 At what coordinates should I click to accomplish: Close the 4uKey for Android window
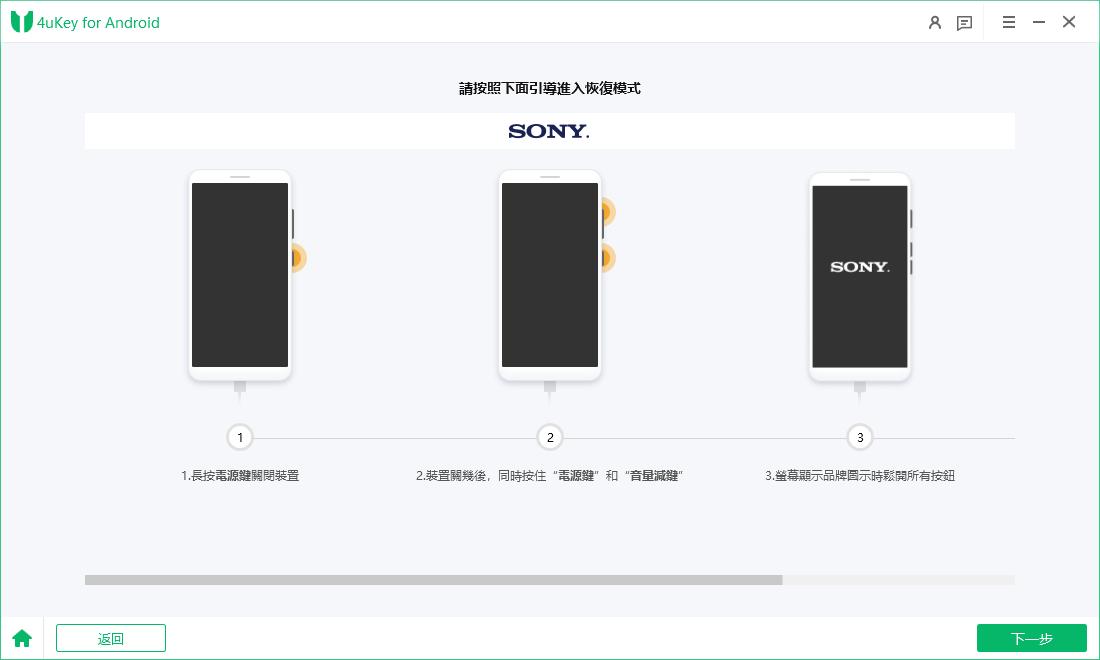[x=1069, y=22]
